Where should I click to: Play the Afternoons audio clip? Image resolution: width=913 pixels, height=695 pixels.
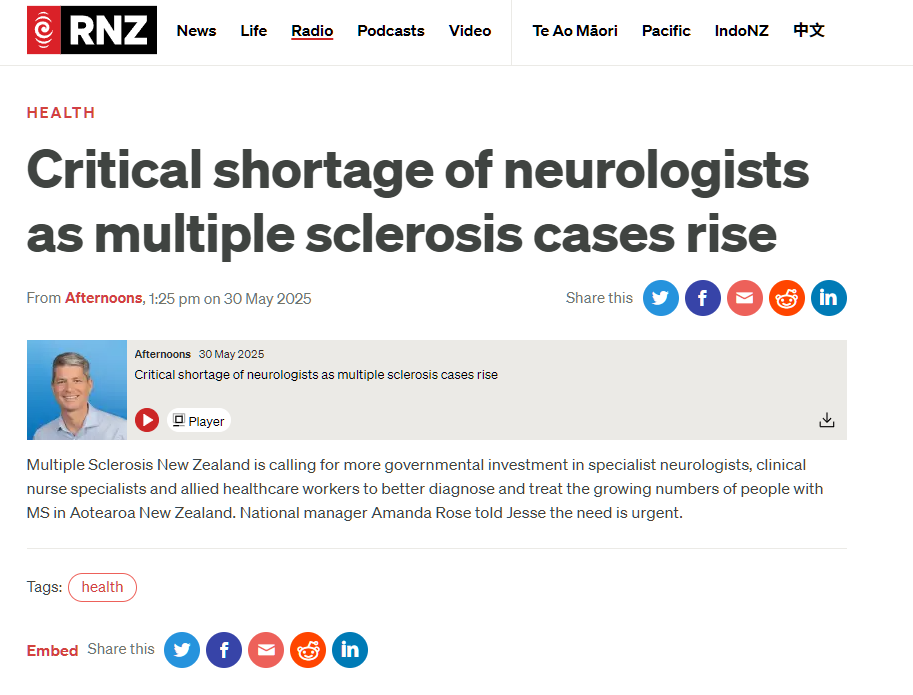pos(147,420)
